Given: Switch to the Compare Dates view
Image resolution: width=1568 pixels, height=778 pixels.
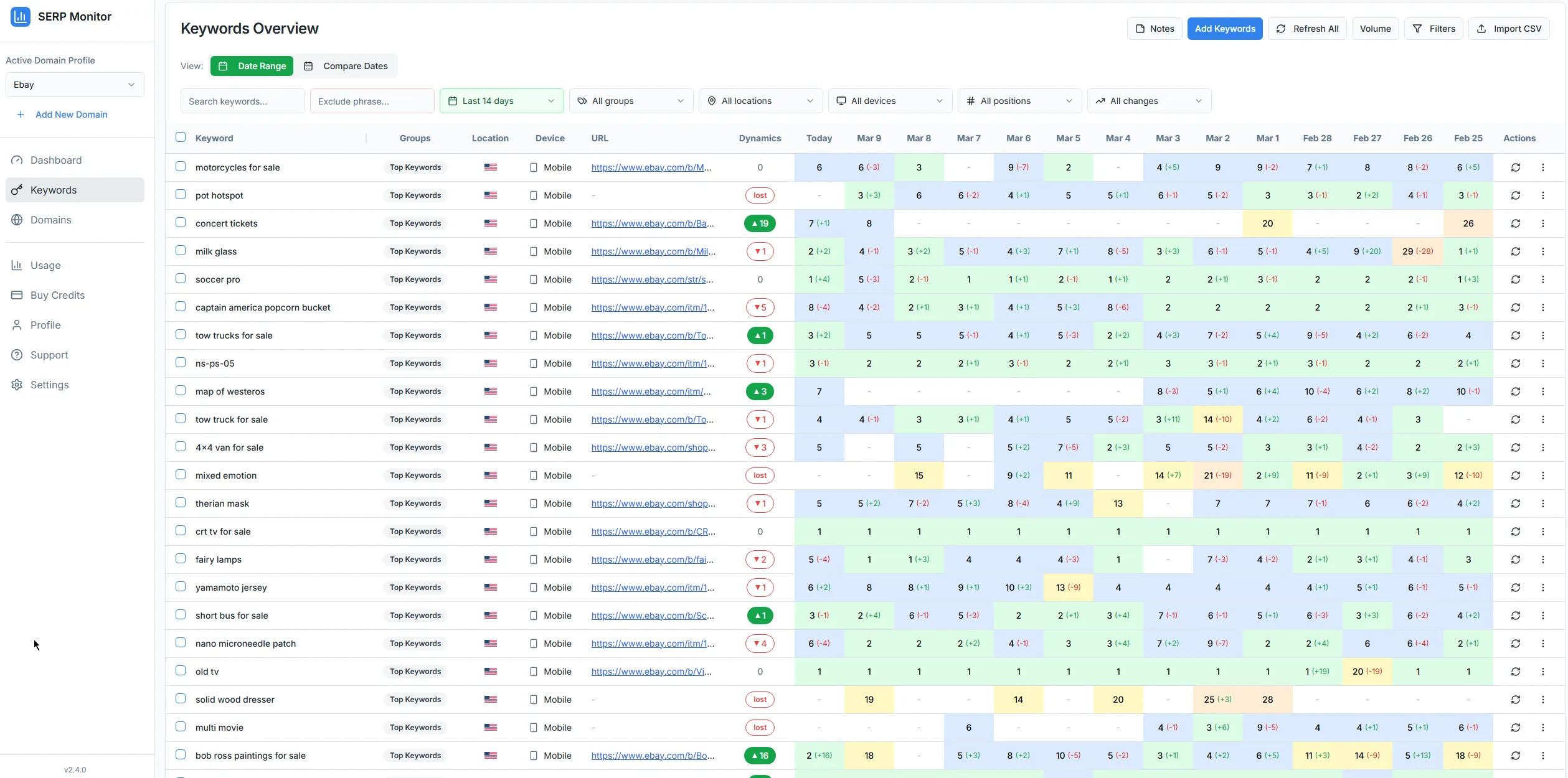Looking at the screenshot, I should coord(347,65).
